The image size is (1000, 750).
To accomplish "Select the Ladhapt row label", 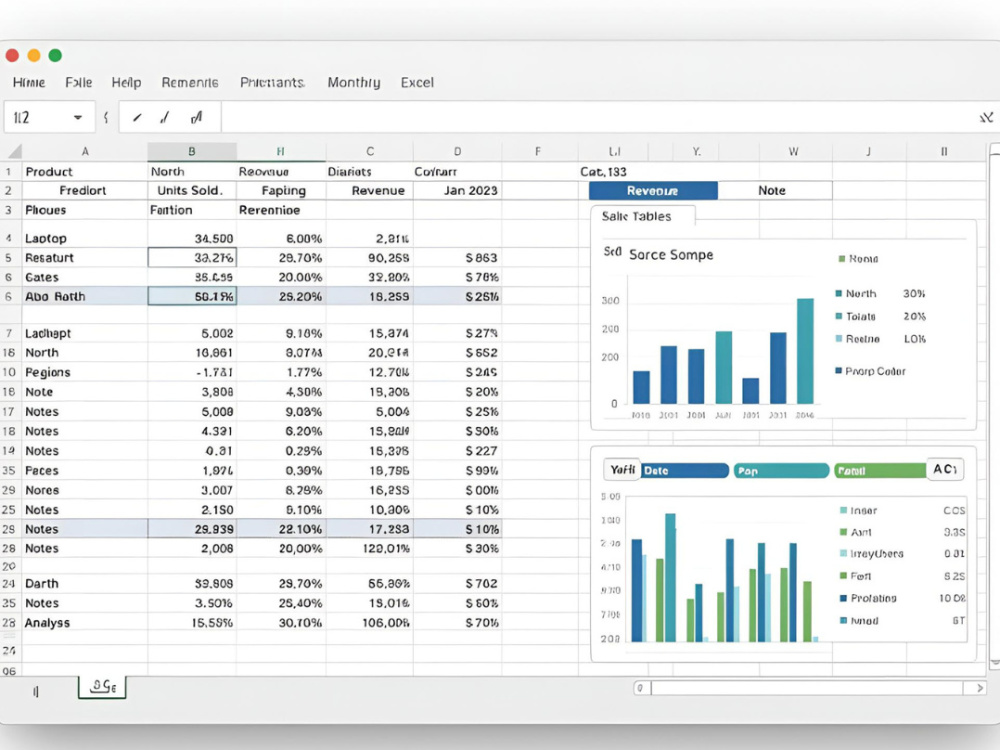I will [x=85, y=334].
